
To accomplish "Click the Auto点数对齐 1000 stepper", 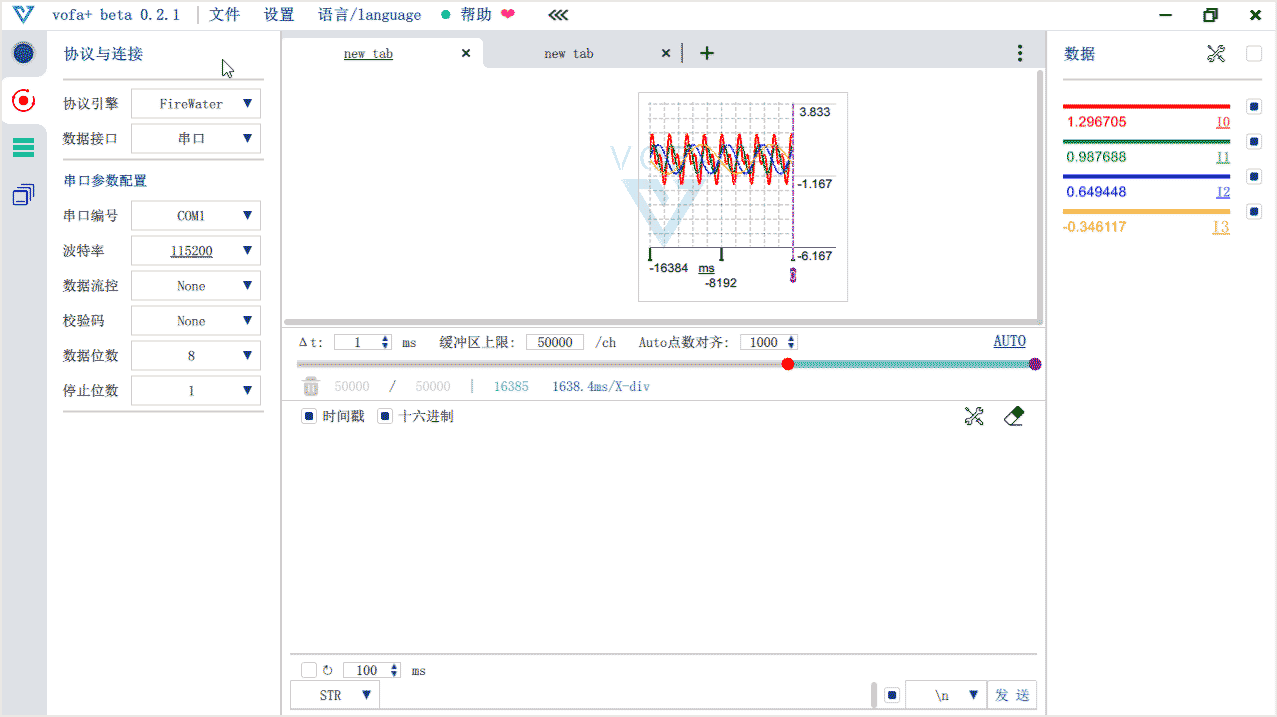I will click(x=769, y=342).
